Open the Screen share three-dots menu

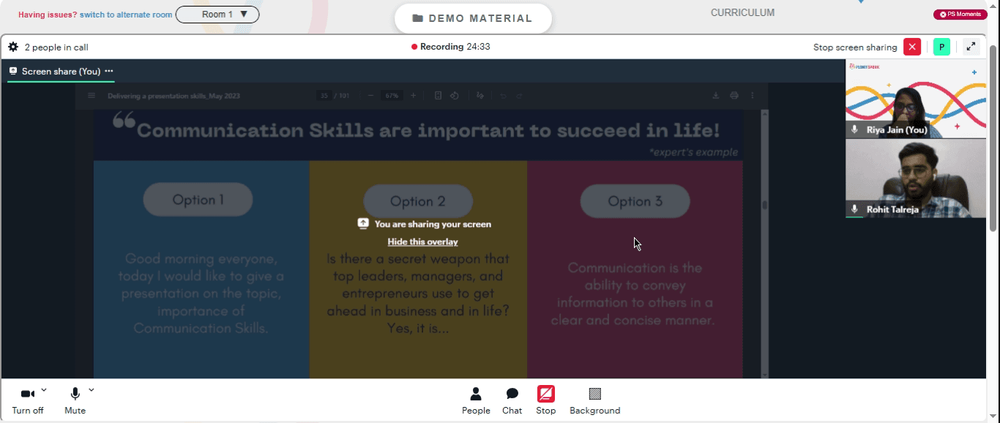coord(109,71)
